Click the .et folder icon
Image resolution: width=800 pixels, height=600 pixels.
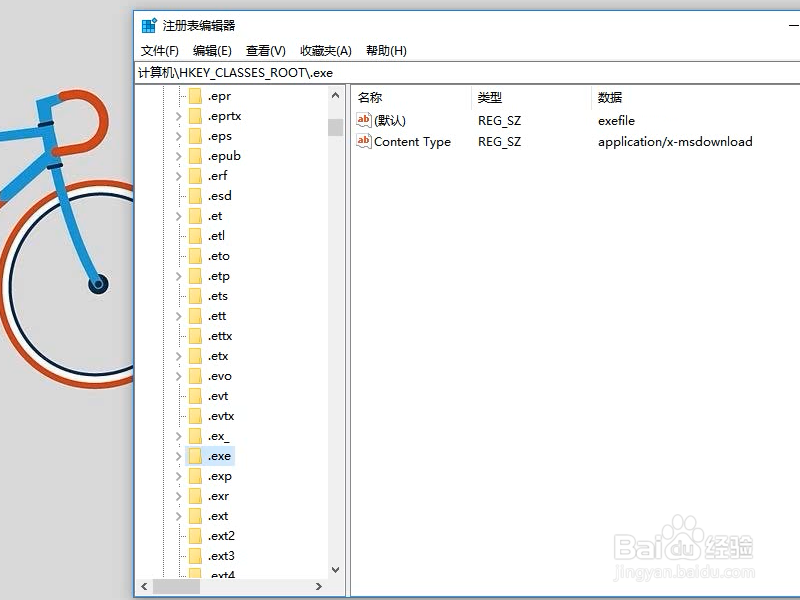pyautogui.click(x=195, y=216)
